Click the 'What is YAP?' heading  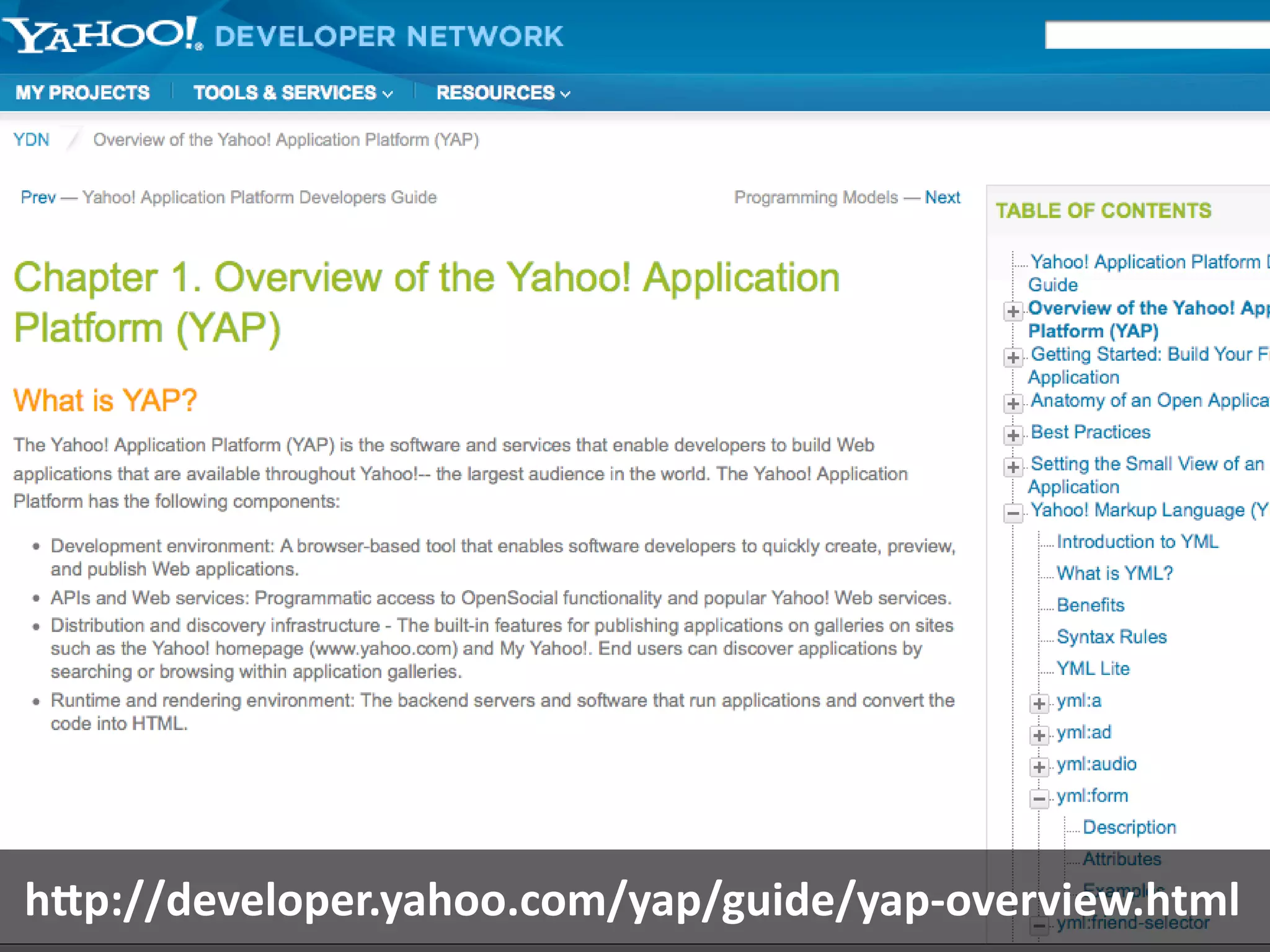pos(105,400)
